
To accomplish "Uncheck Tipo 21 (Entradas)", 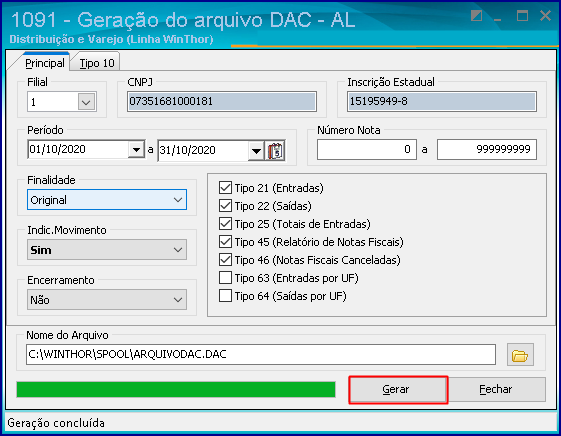I will click(225, 187).
